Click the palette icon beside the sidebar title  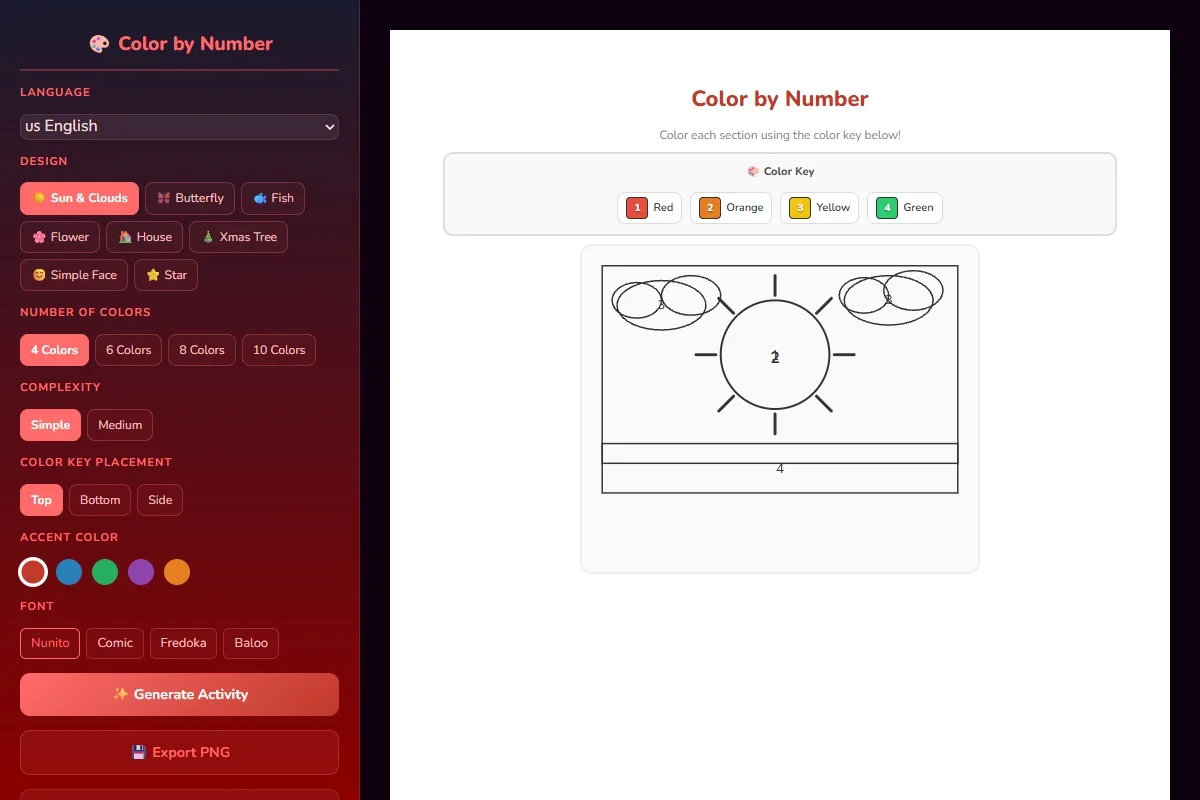pyautogui.click(x=99, y=44)
